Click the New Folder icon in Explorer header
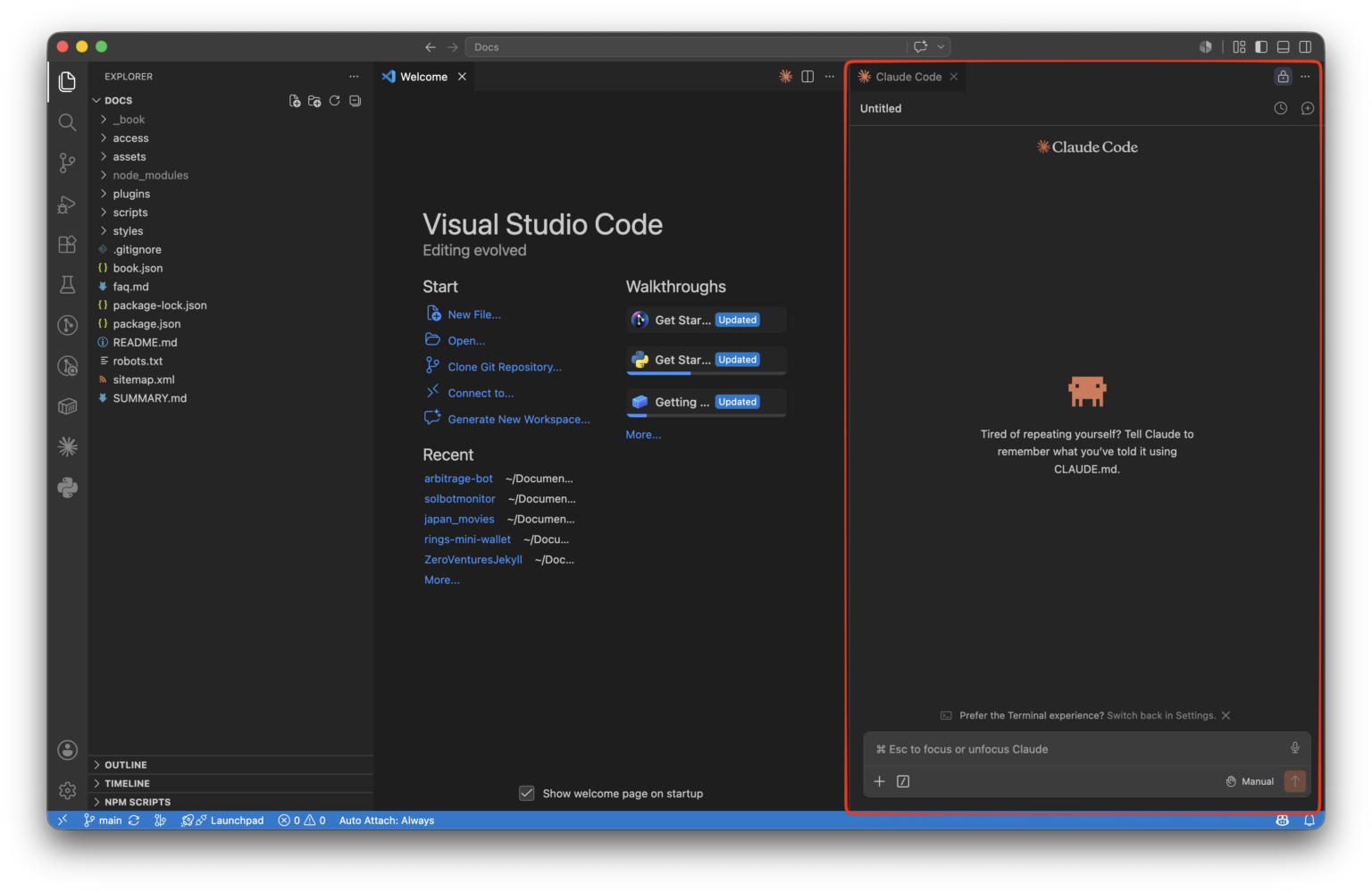Viewport: 1372px width, 892px height. point(314,101)
